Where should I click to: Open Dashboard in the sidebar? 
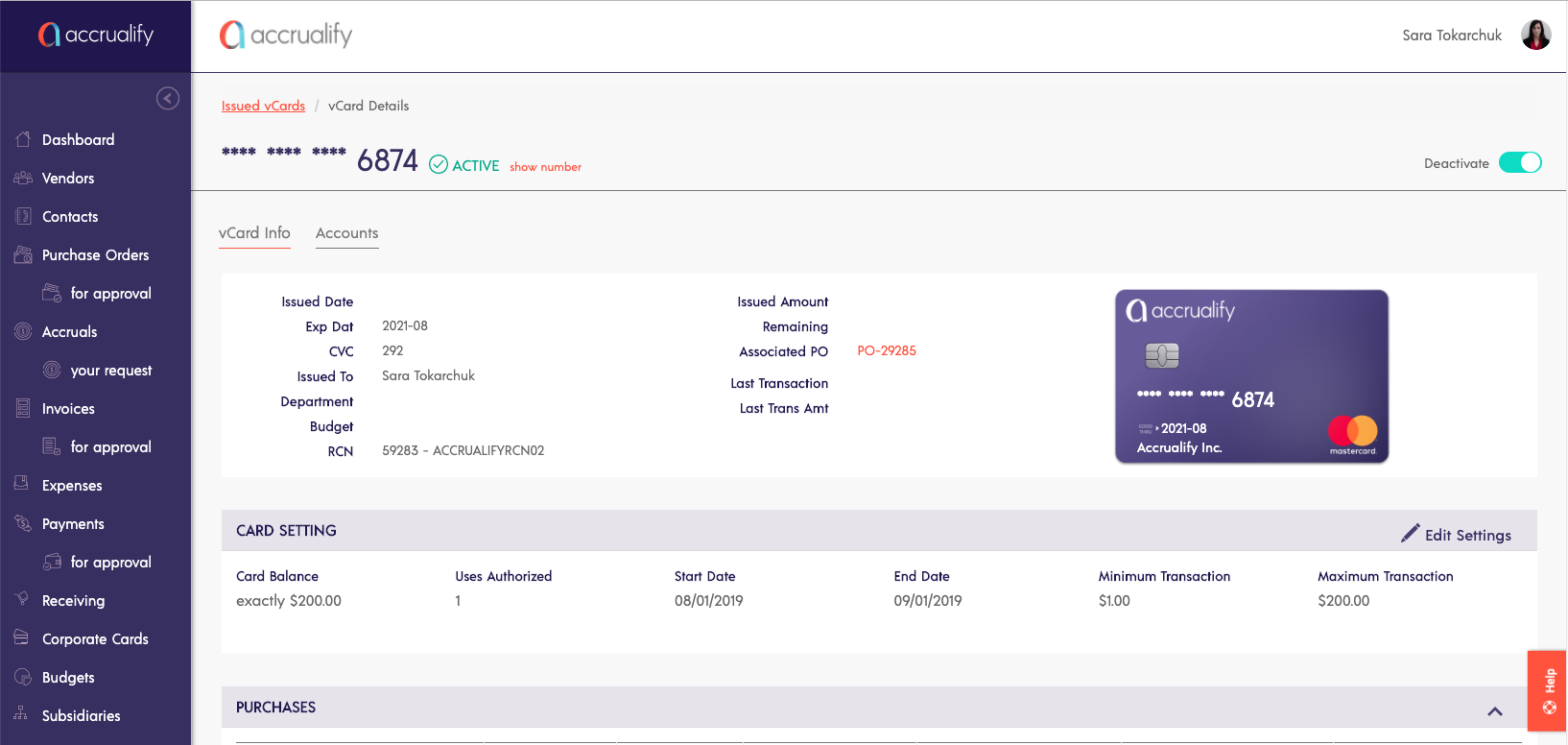tap(79, 139)
